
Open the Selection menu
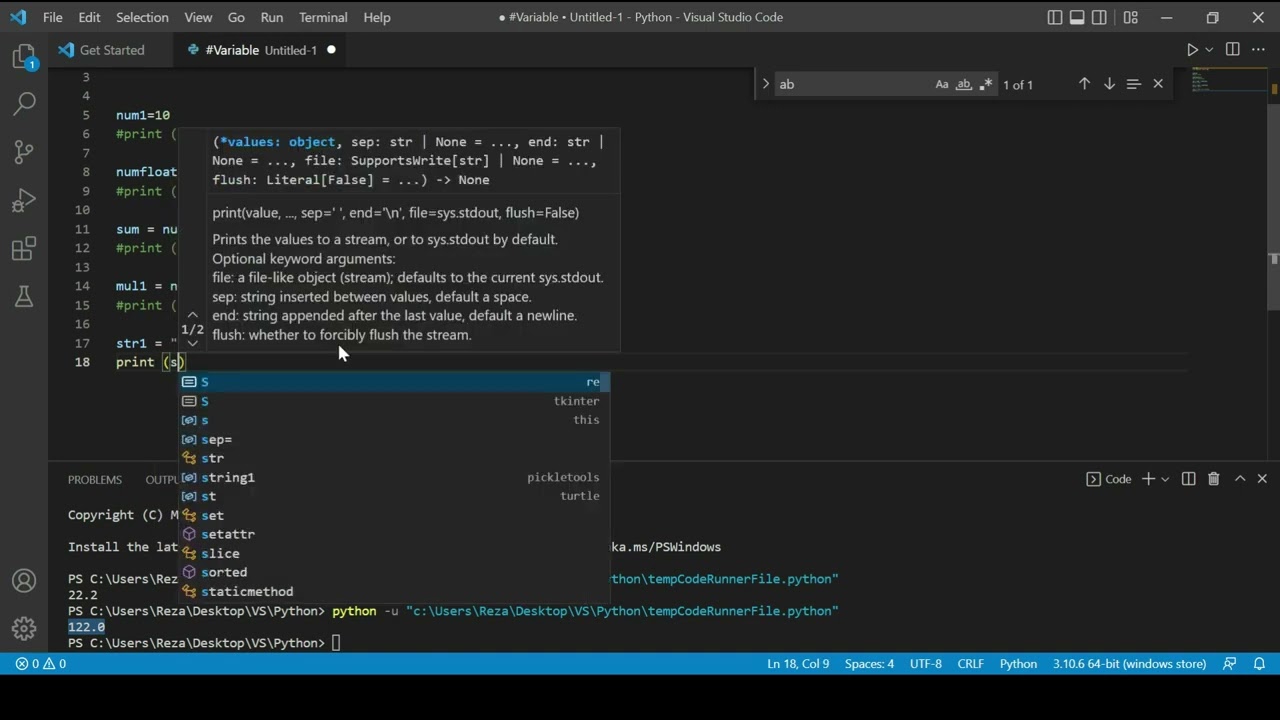click(x=142, y=17)
